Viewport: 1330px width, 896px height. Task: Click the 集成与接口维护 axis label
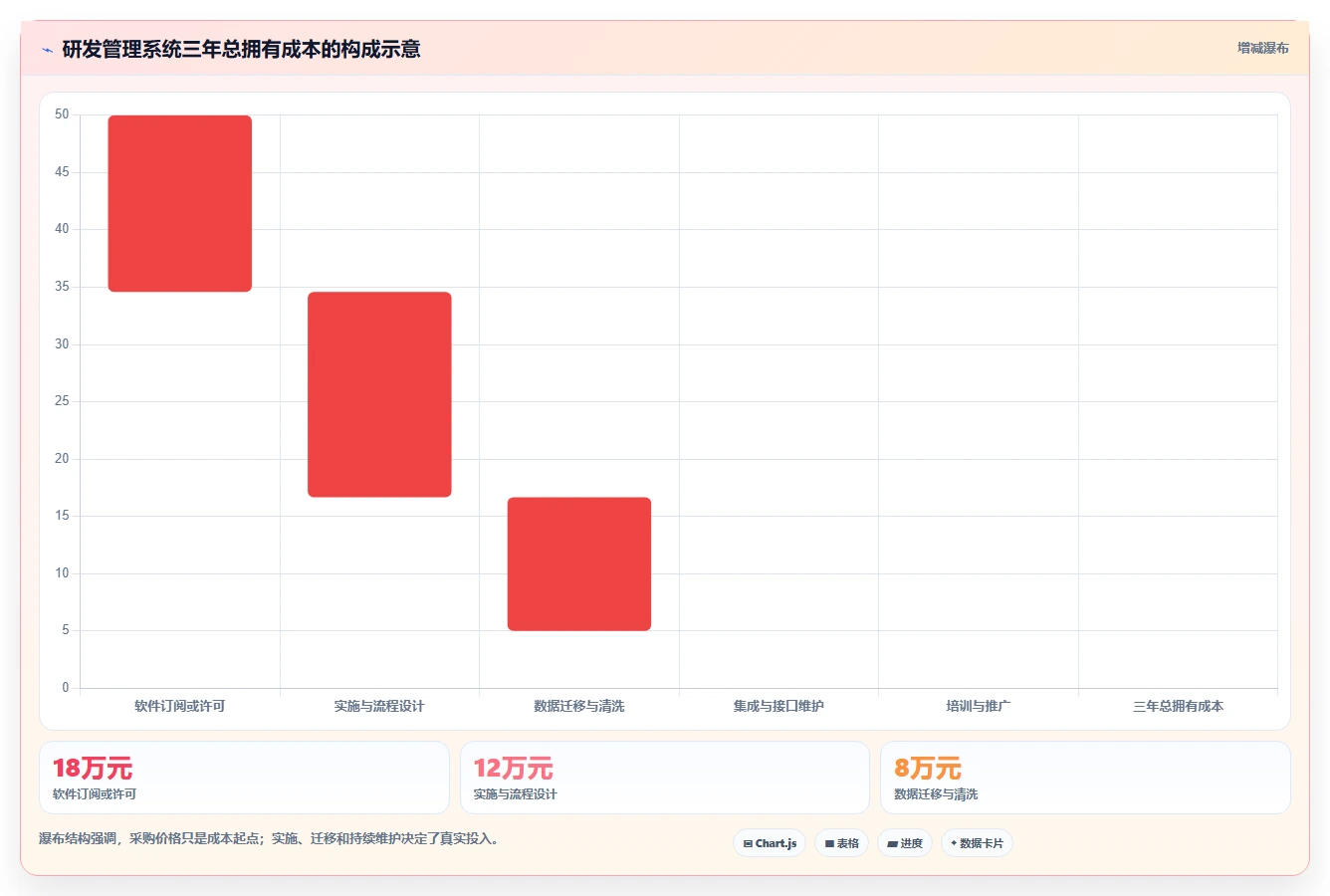coord(778,706)
